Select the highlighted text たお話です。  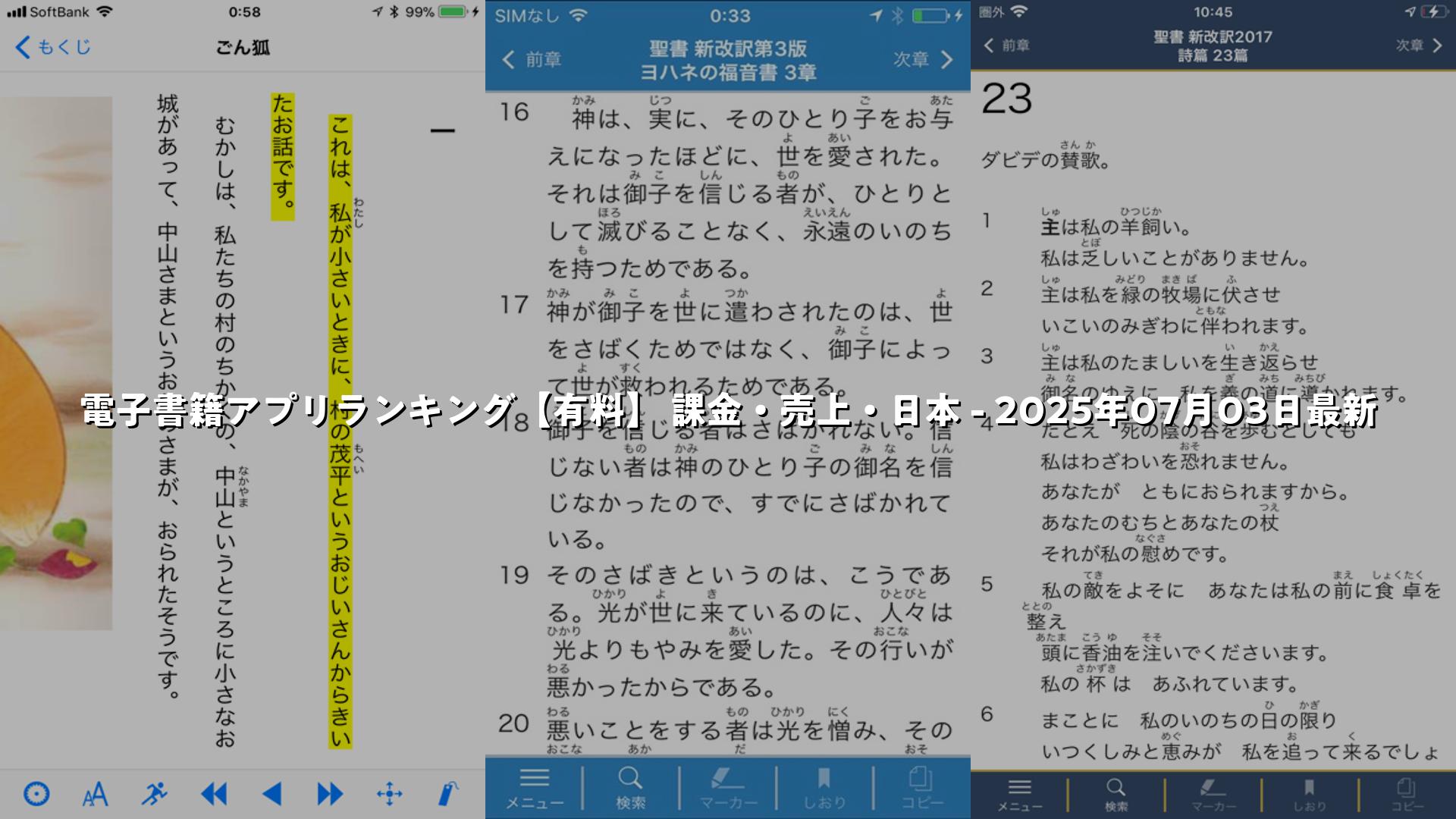click(x=283, y=155)
